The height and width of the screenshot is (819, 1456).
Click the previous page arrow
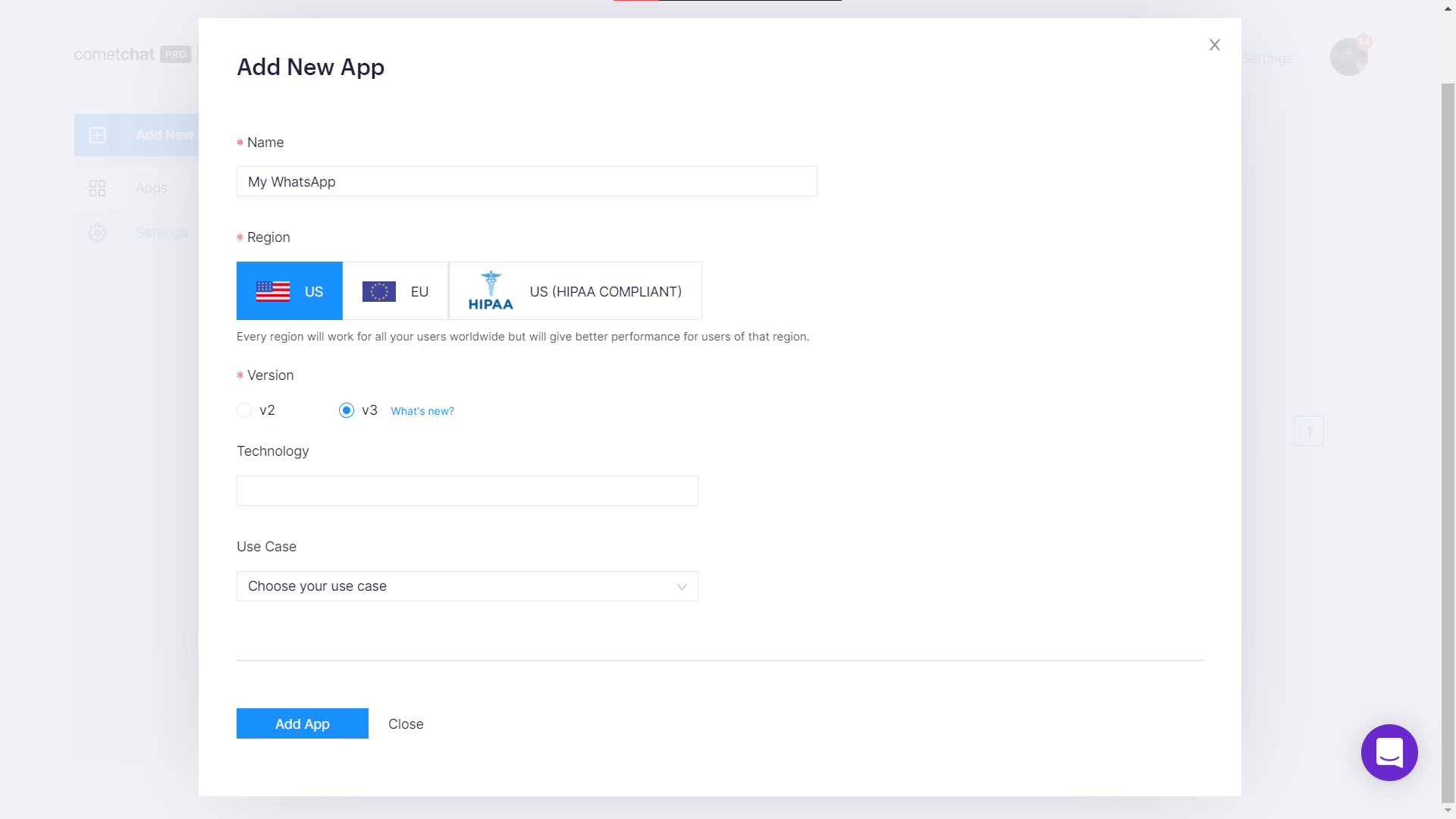[x=1271, y=431]
